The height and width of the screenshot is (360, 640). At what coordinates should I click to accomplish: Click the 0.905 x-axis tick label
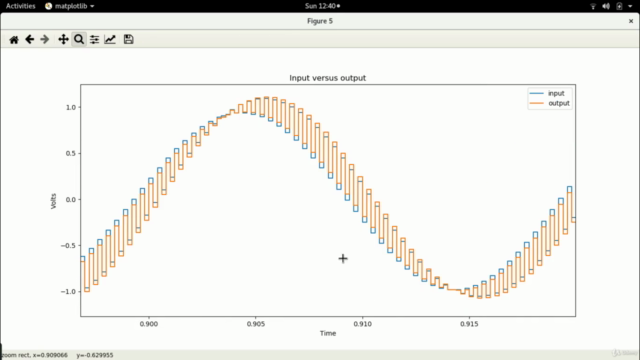click(x=256, y=324)
